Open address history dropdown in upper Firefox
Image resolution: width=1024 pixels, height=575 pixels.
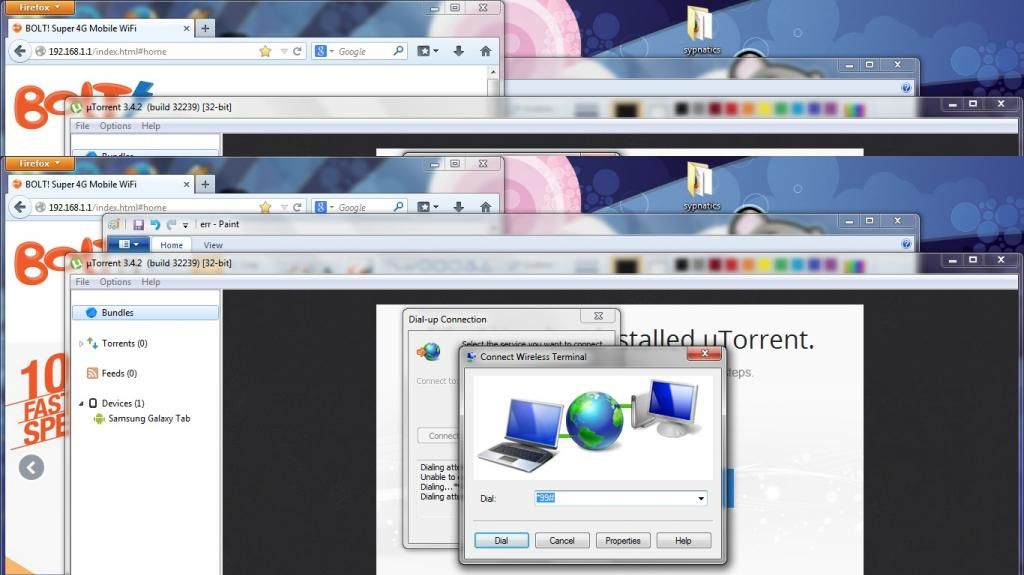coord(283,51)
